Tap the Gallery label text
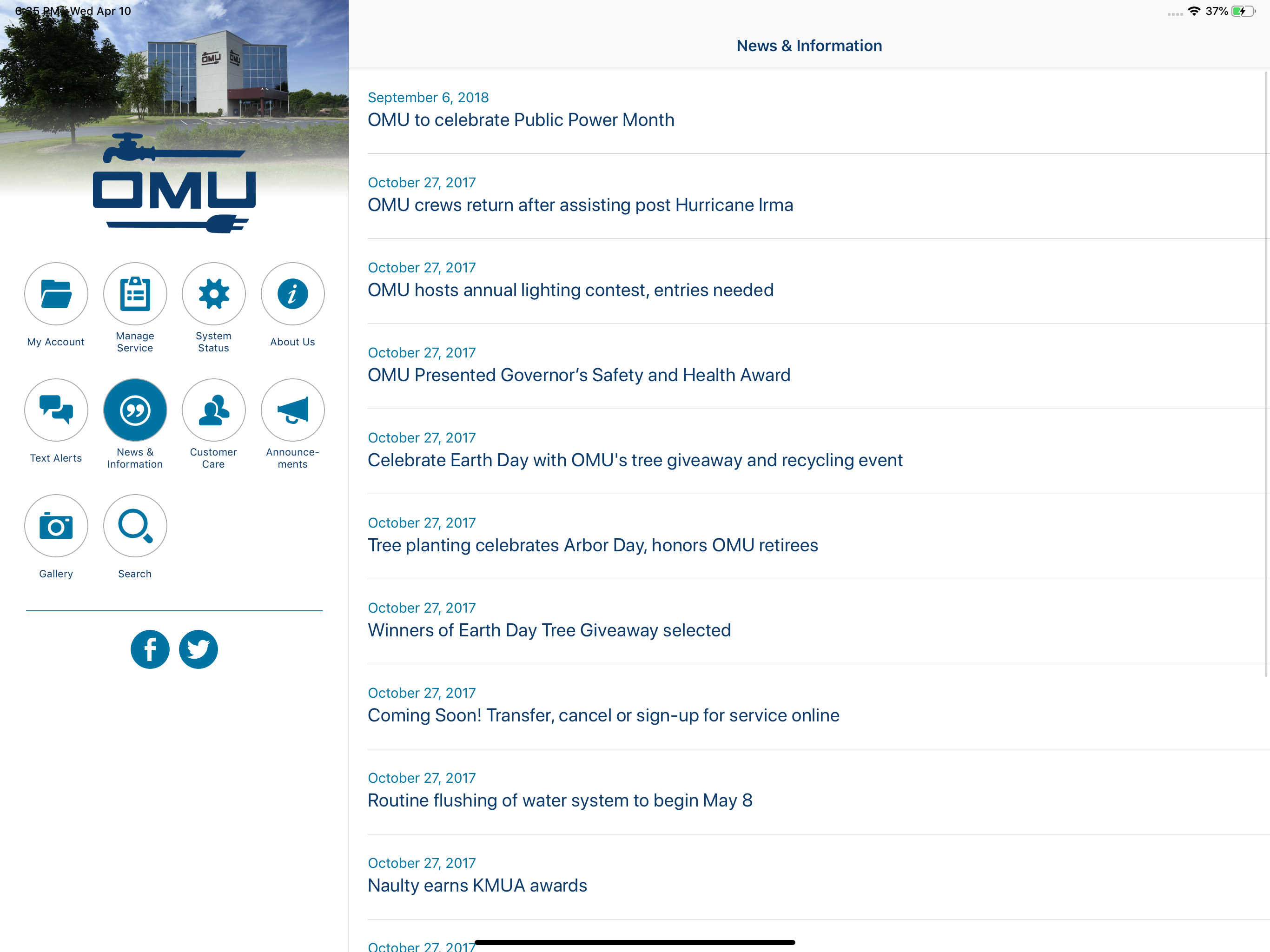 point(56,574)
